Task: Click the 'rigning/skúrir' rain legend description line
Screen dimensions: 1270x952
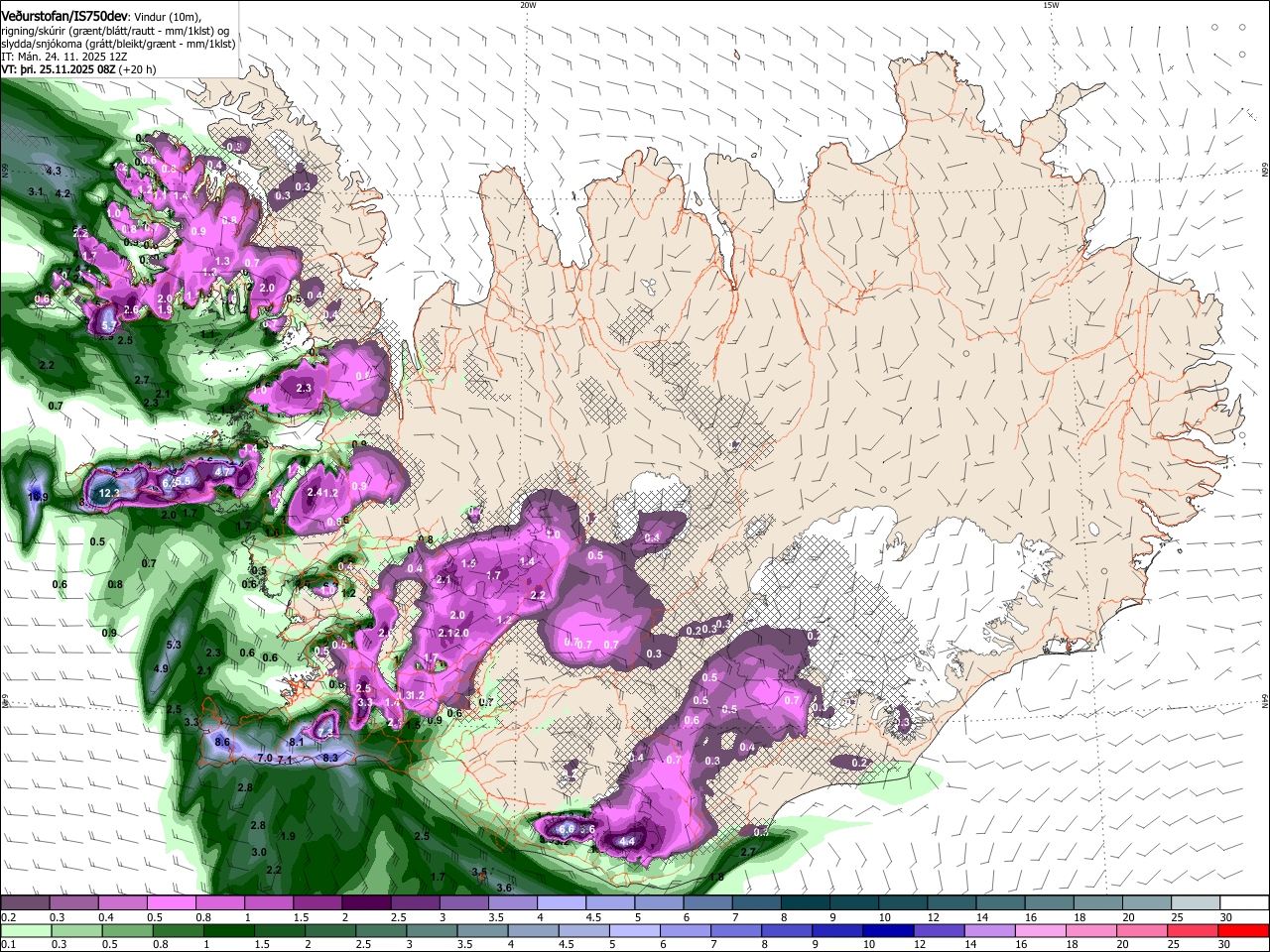Action: tap(116, 31)
